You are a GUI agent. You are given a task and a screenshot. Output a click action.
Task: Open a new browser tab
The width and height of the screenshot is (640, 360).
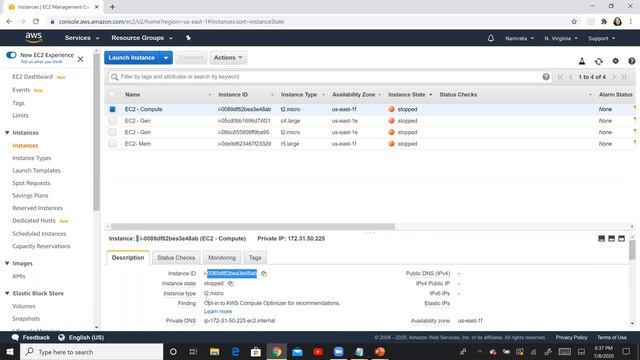click(x=112, y=7)
